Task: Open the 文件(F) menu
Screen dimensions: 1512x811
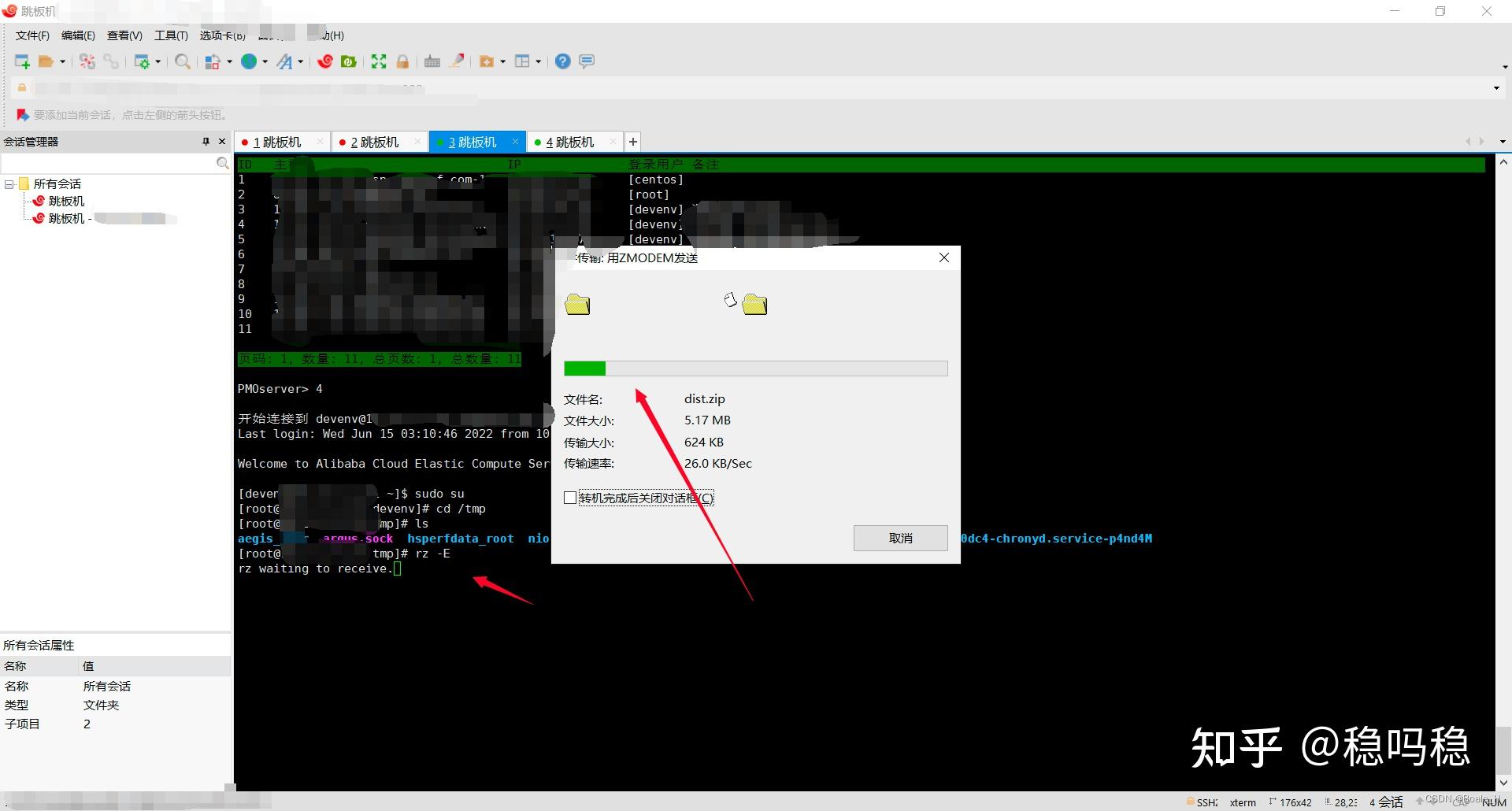Action: click(32, 35)
